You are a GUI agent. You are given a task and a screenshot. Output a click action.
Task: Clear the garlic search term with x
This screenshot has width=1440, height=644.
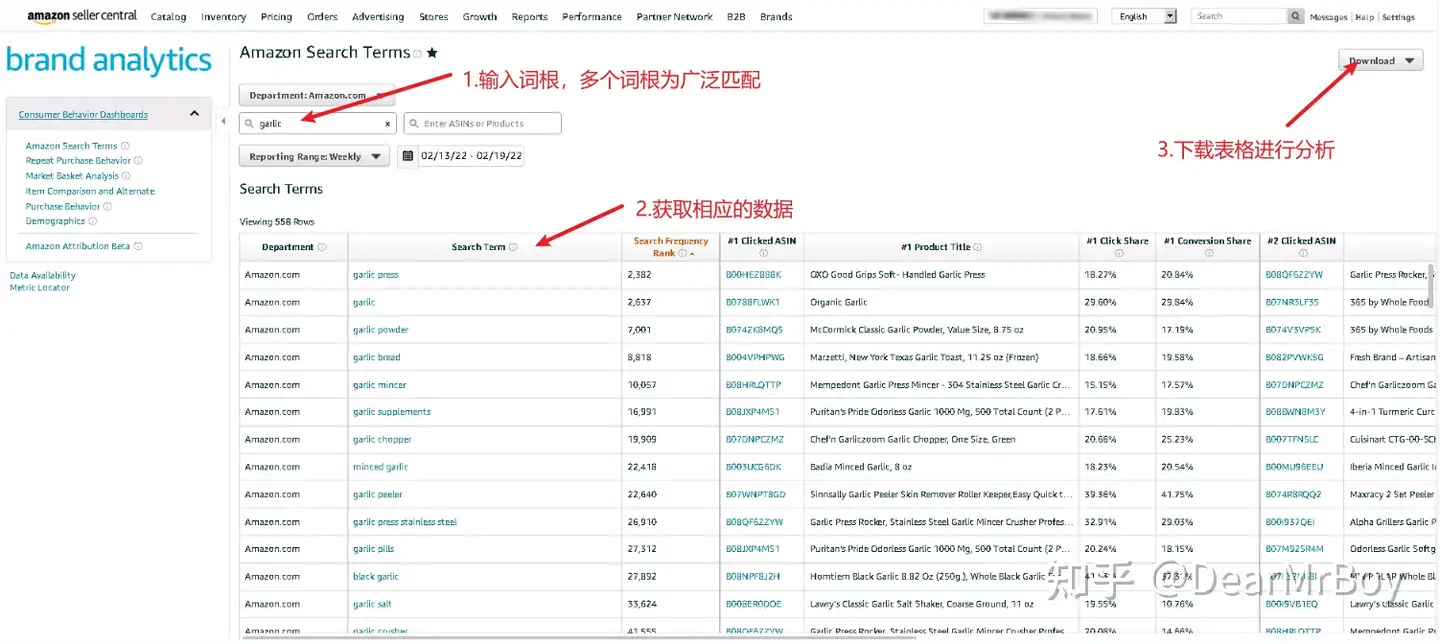pos(388,124)
